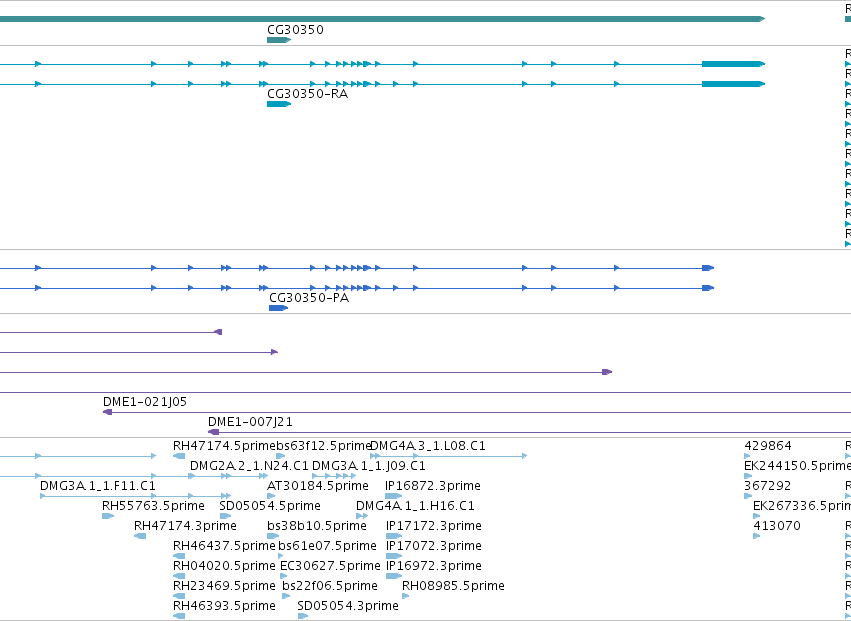851x621 pixels.
Task: Click the EK244150.5prime EST label
Action: coord(797,466)
